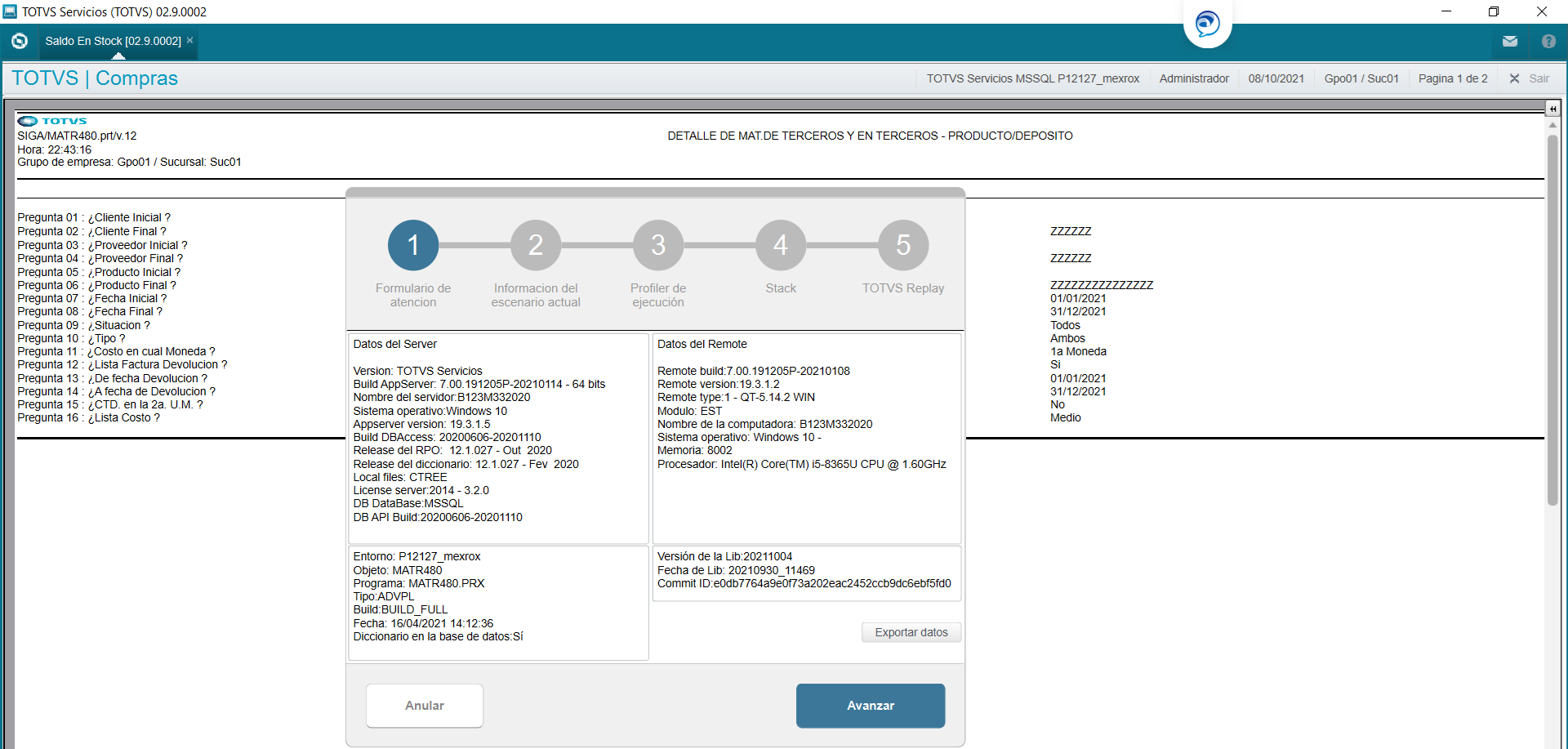The width and height of the screenshot is (1568, 749).
Task: Click the TOTVS home logo icon
Action: (20, 41)
